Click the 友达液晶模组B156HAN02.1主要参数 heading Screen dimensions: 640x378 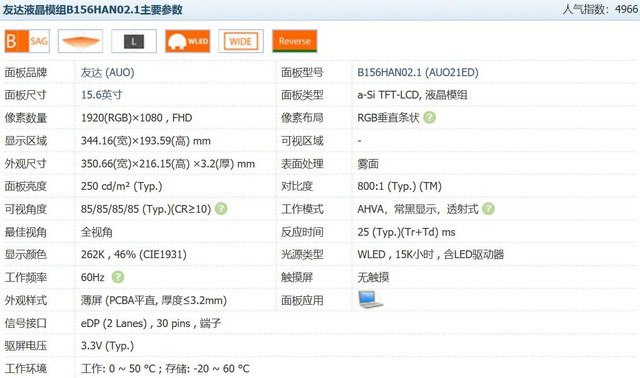click(93, 10)
